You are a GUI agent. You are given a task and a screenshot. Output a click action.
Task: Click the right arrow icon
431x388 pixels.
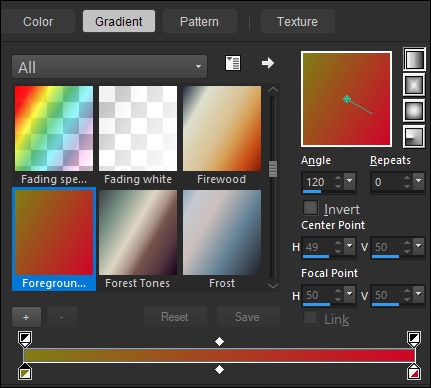point(268,63)
